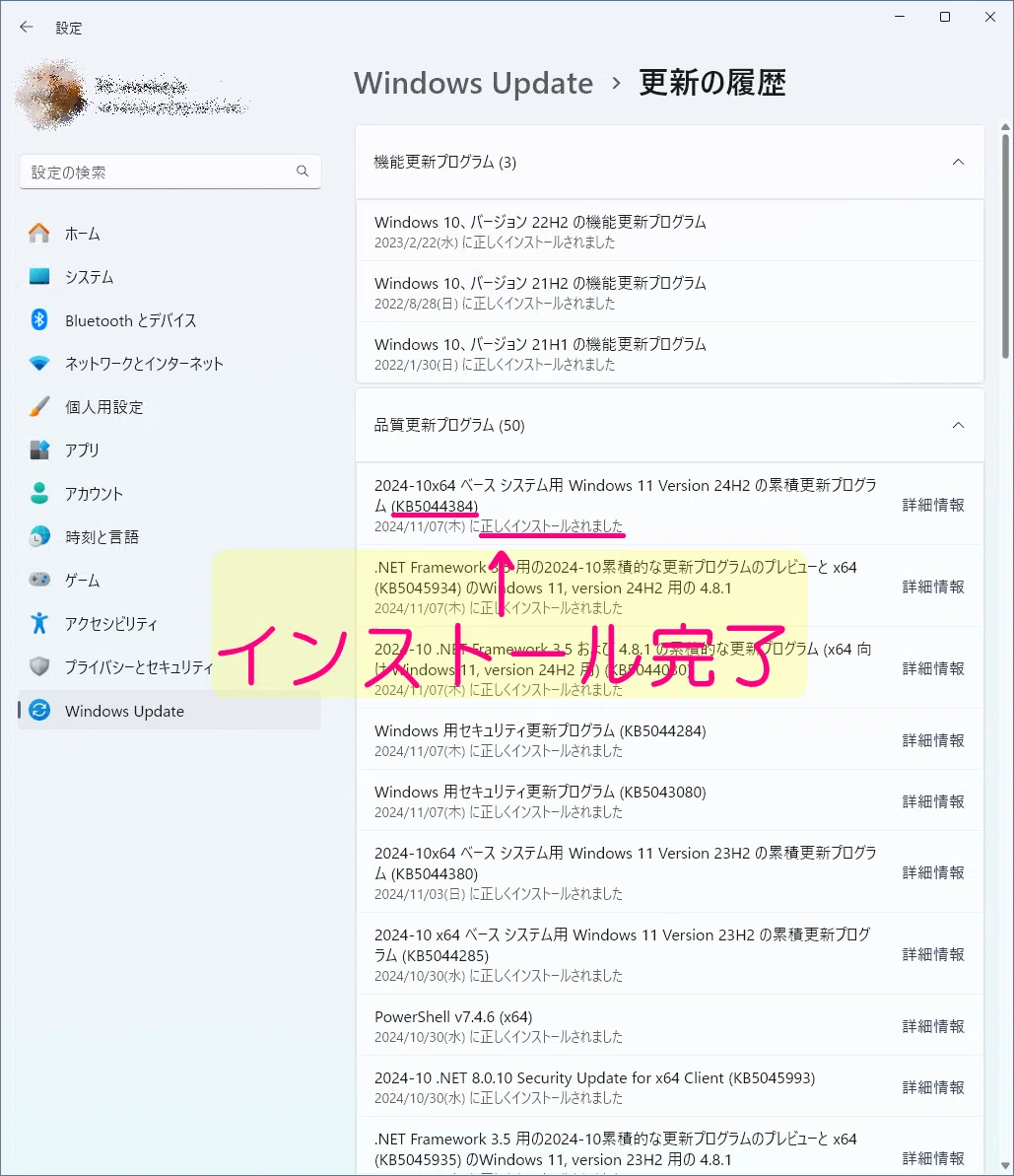The image size is (1014, 1176).
Task: Click the 更新の履歴 page title
Action: point(711,83)
